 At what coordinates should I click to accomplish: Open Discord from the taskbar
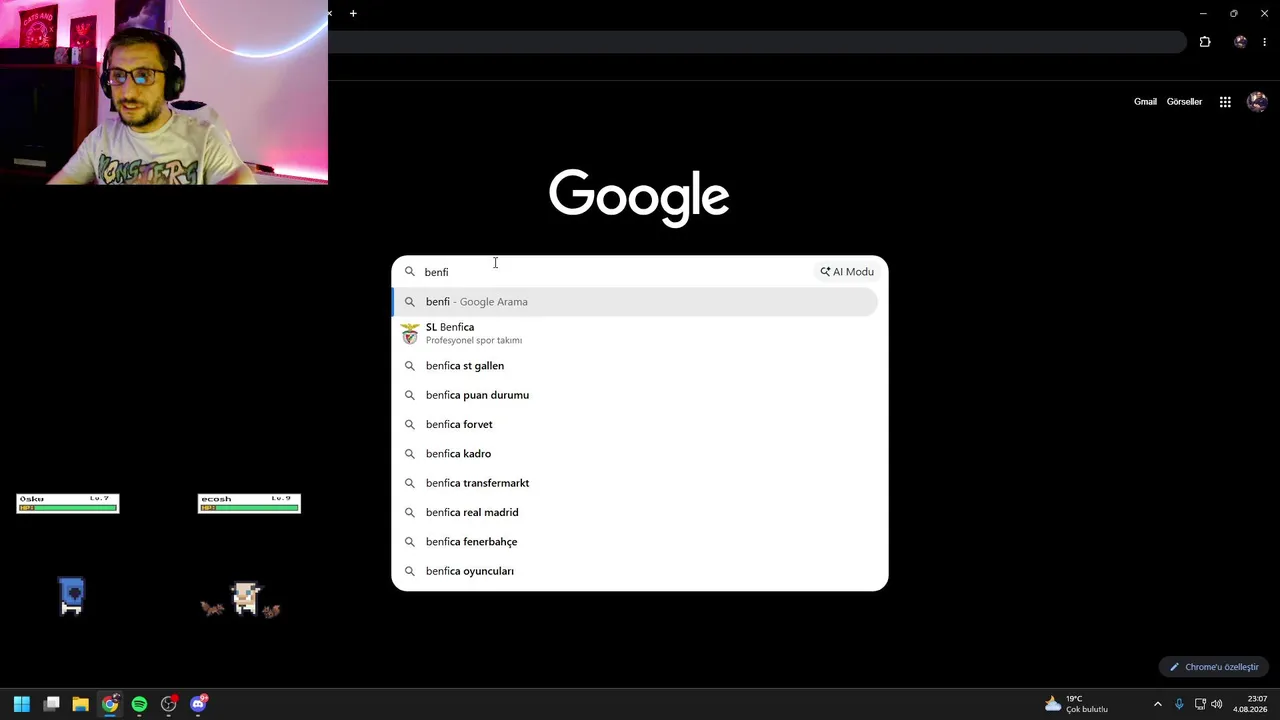pyautogui.click(x=198, y=704)
